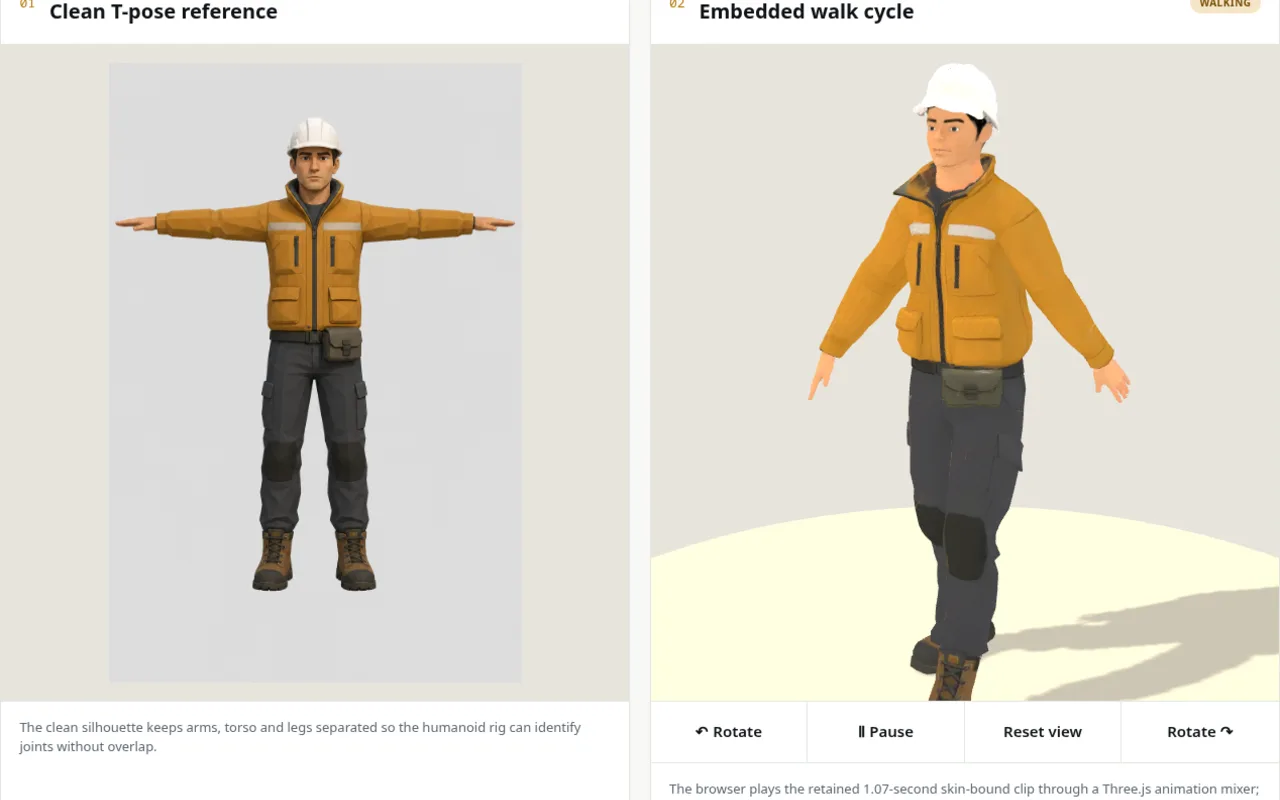
Task: Pause the walk cycle animation
Action: point(886,732)
